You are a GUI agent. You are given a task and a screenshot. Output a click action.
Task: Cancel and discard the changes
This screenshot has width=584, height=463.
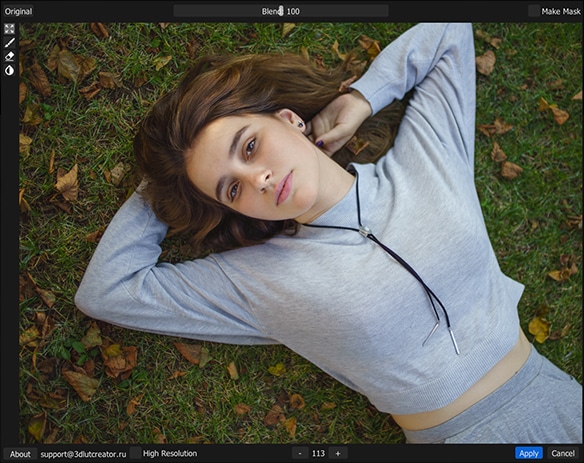pos(563,453)
